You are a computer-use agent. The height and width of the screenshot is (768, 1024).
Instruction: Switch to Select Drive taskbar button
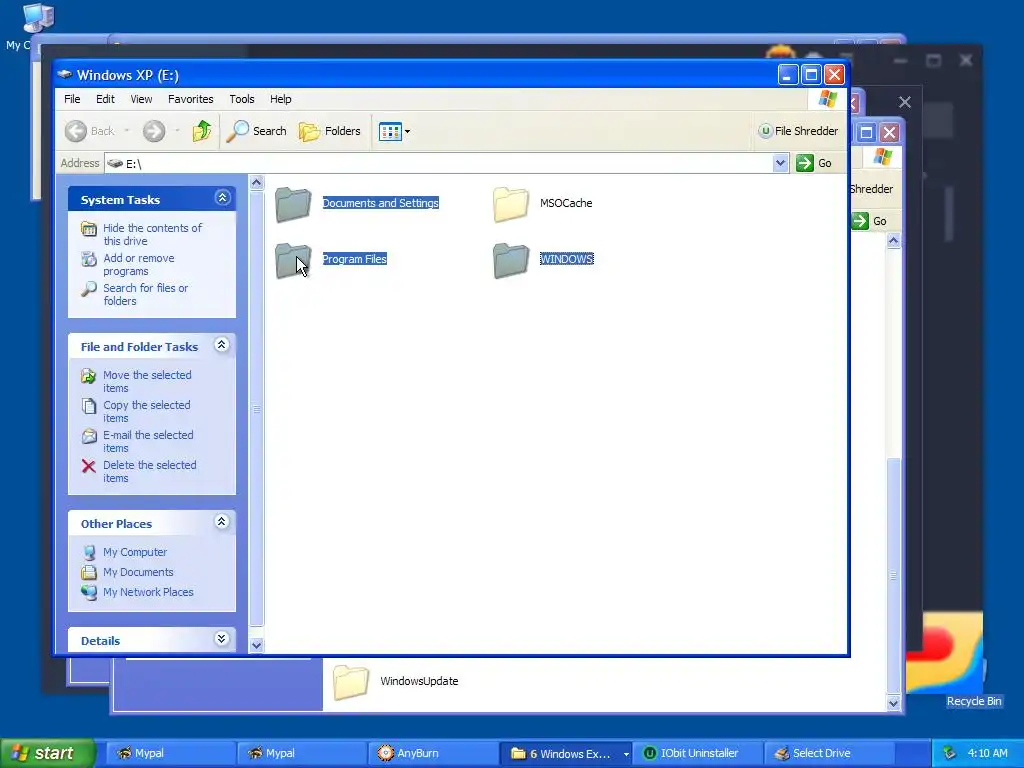[x=828, y=753]
